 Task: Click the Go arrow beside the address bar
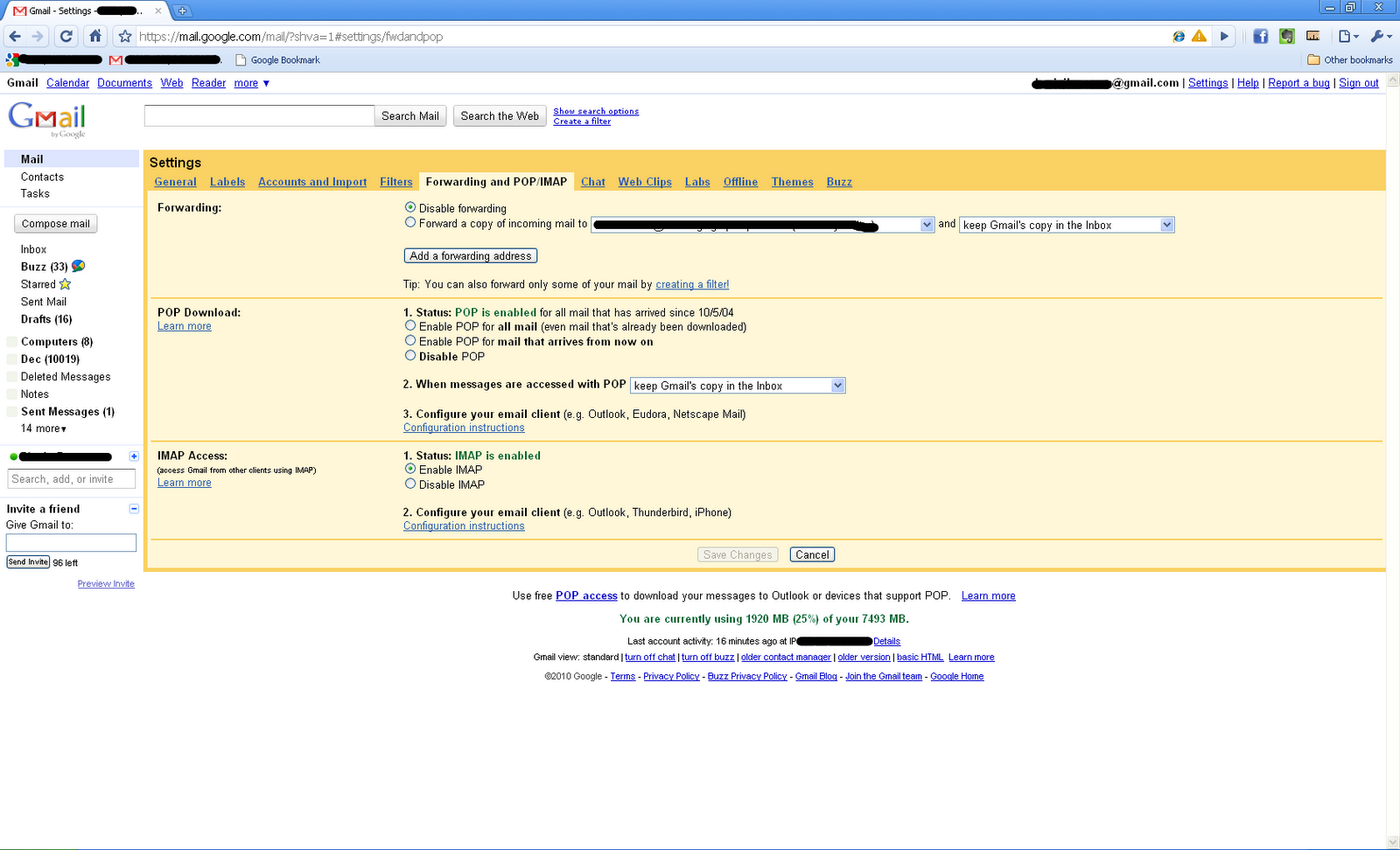(1224, 37)
